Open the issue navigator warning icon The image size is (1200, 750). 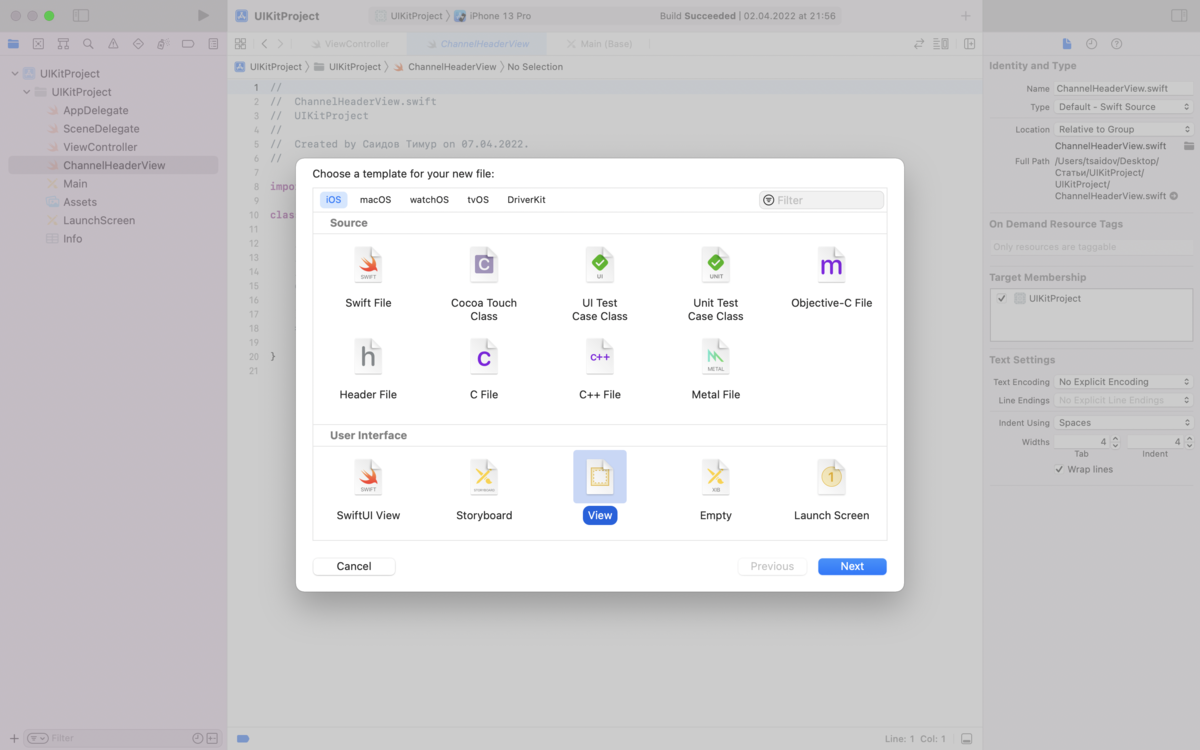click(113, 44)
